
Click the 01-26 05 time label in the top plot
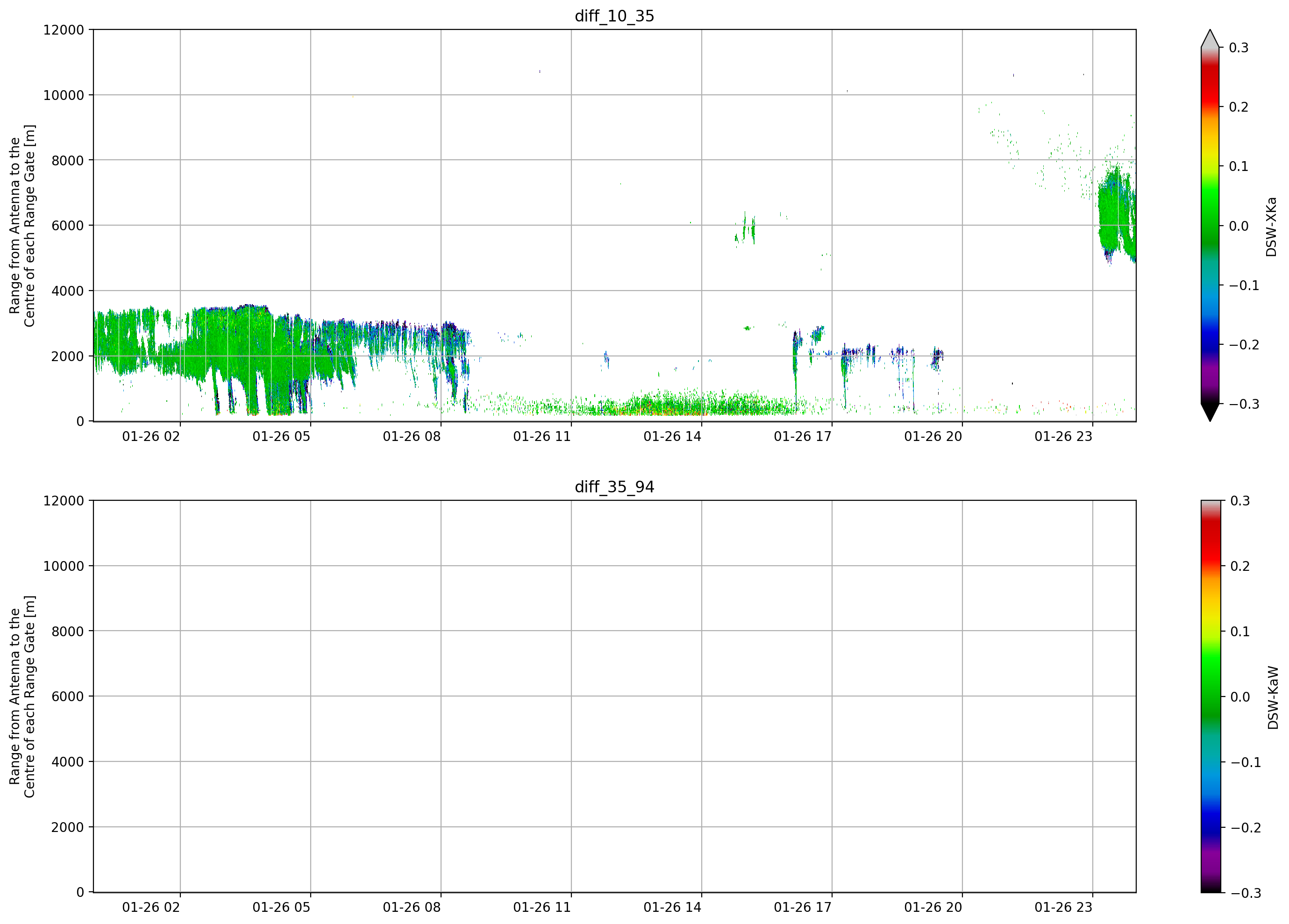tap(281, 436)
